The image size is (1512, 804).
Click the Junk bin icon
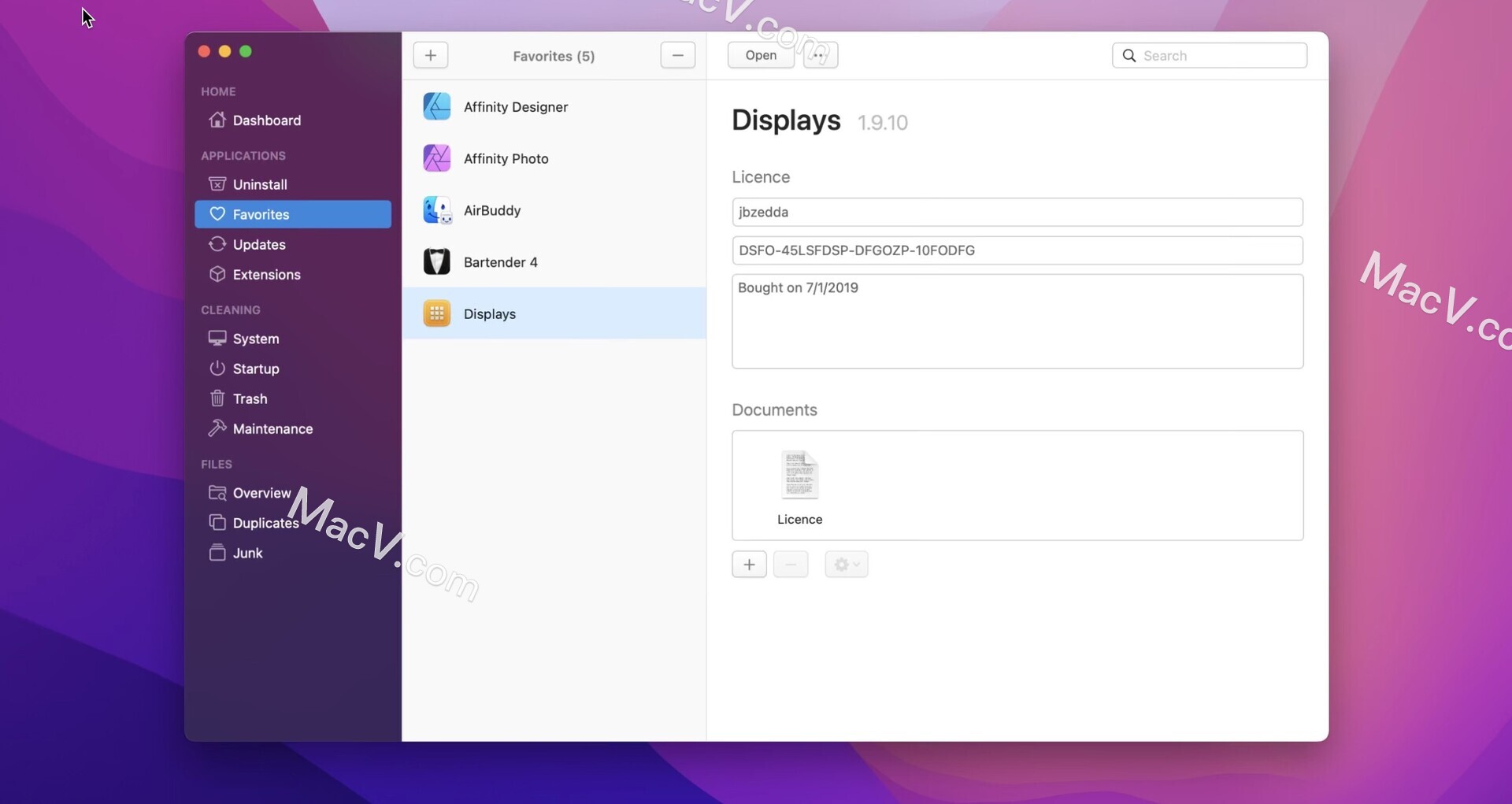point(217,553)
